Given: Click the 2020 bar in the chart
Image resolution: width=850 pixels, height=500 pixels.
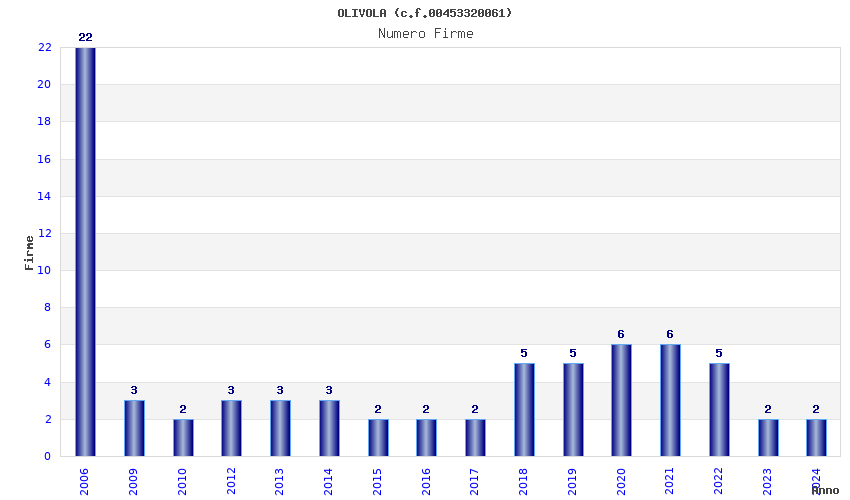Looking at the screenshot, I should 621,400.
